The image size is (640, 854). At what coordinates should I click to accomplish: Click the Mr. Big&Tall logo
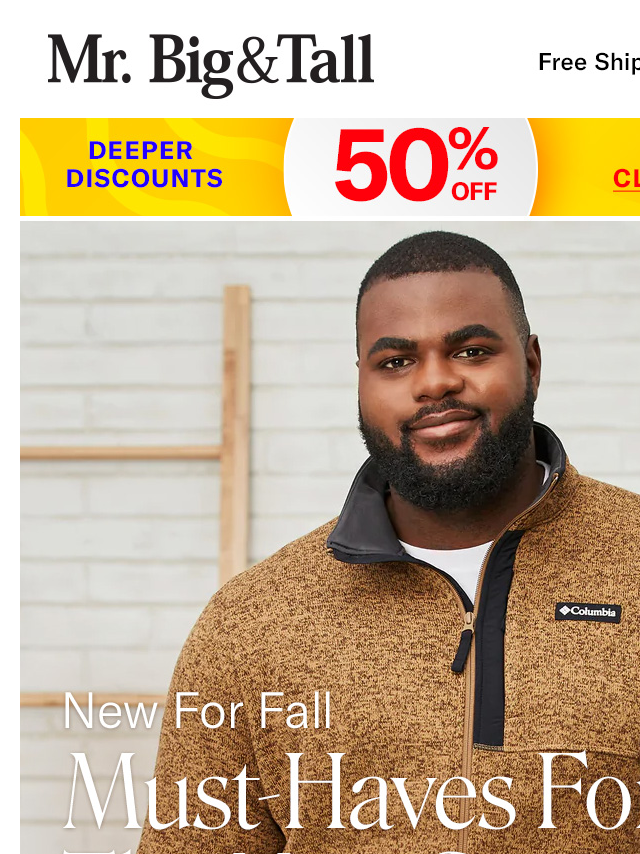click(211, 64)
